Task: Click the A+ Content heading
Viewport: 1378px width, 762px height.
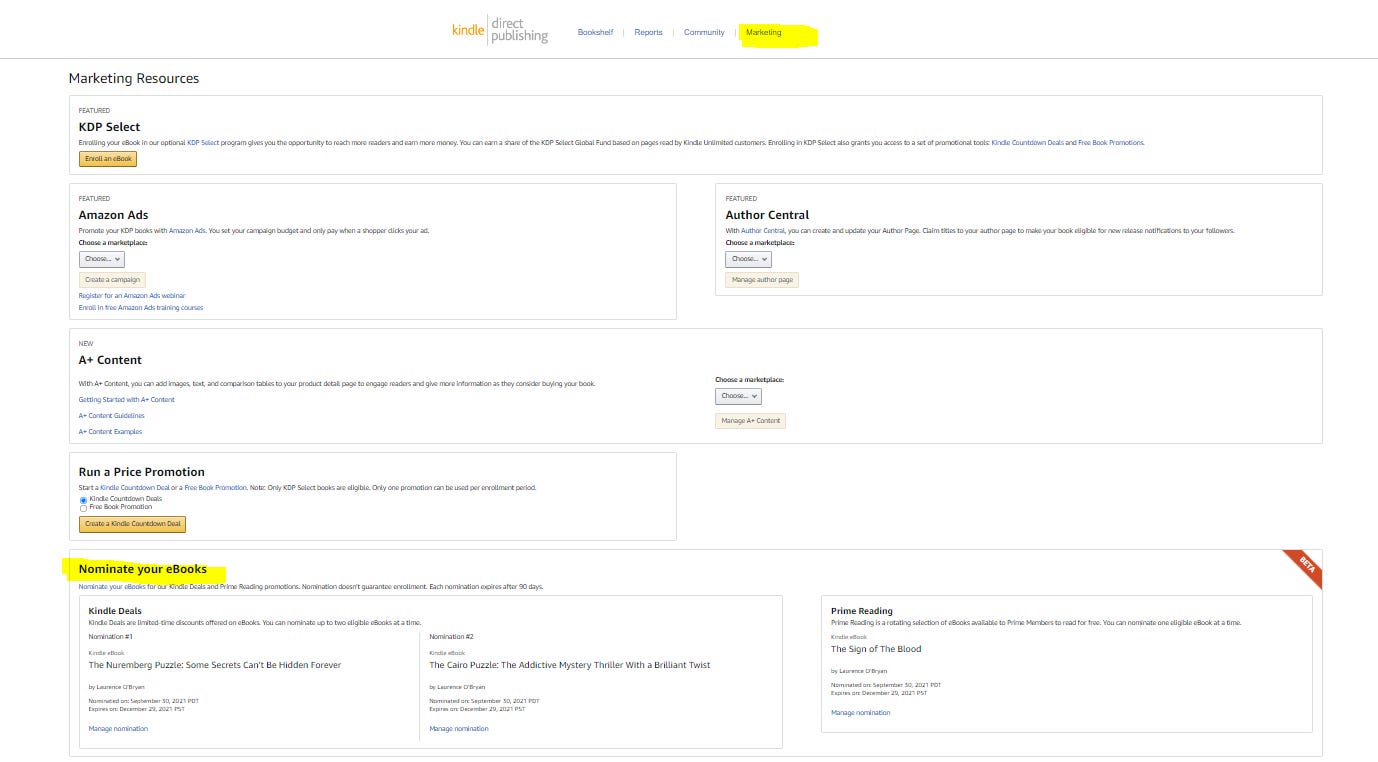Action: (x=110, y=360)
